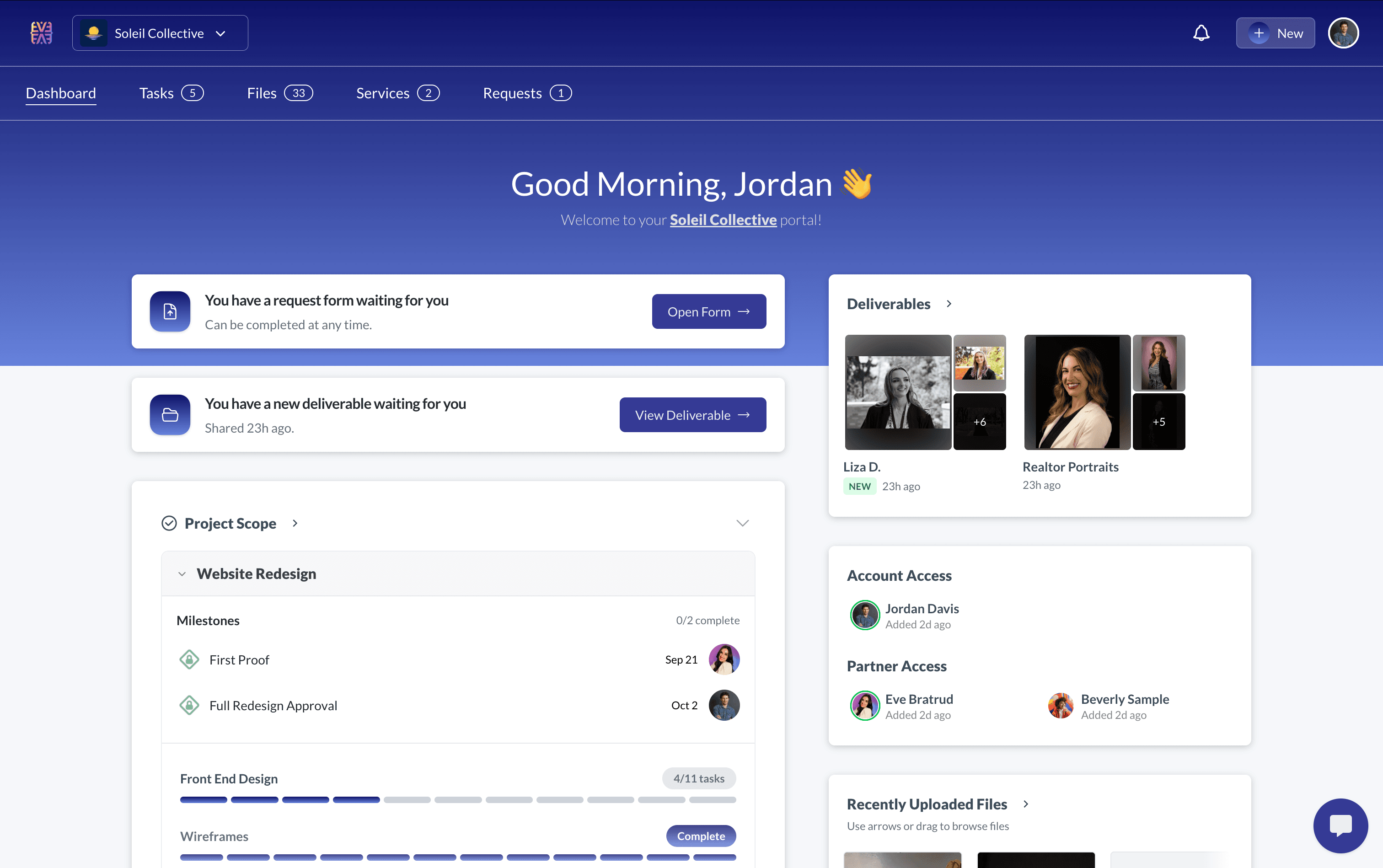Screen dimensions: 1383x868
Task: Click the View Deliverable button
Action: 692,414
